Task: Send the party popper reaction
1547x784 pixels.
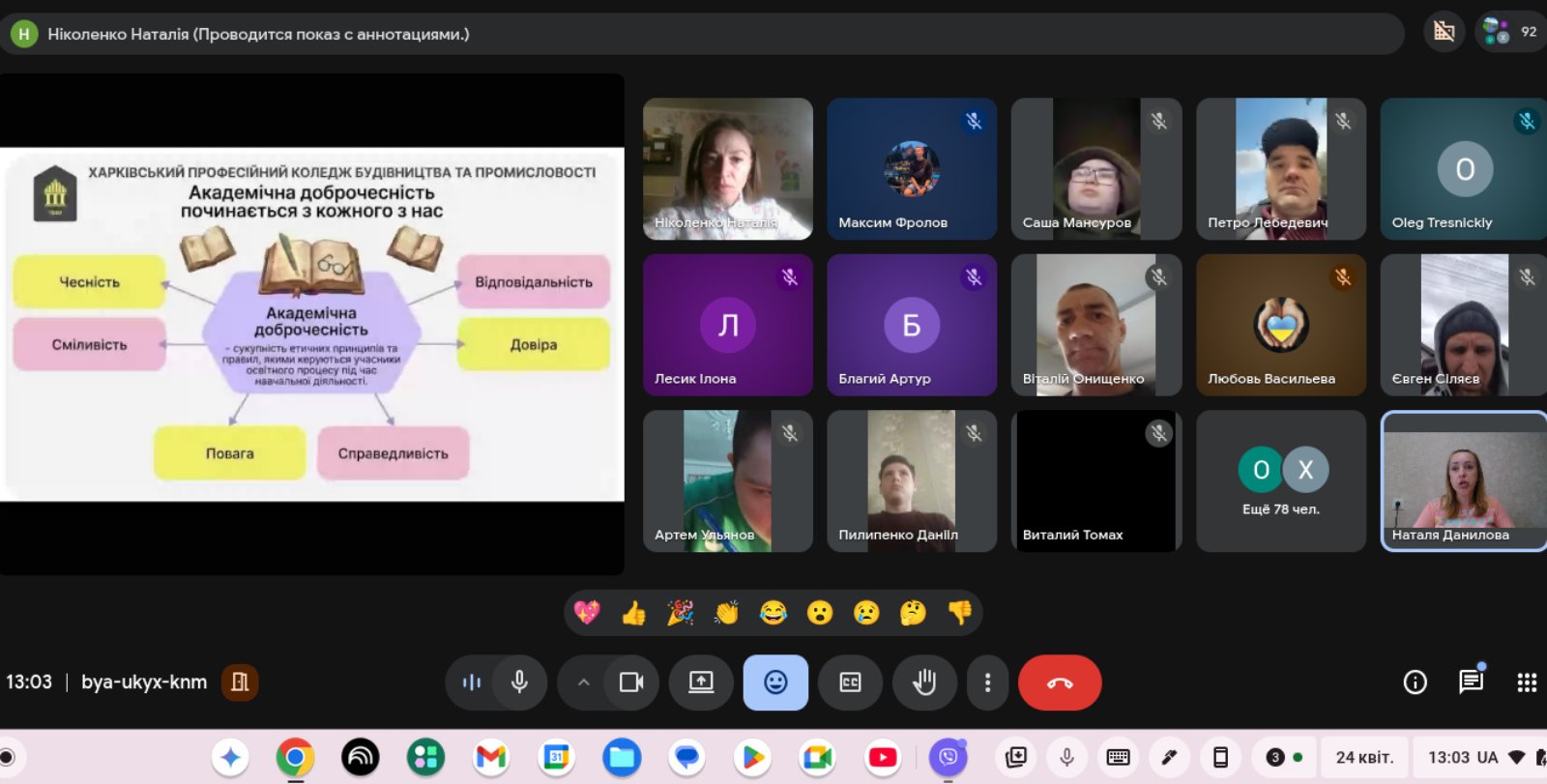Action: pyautogui.click(x=680, y=613)
